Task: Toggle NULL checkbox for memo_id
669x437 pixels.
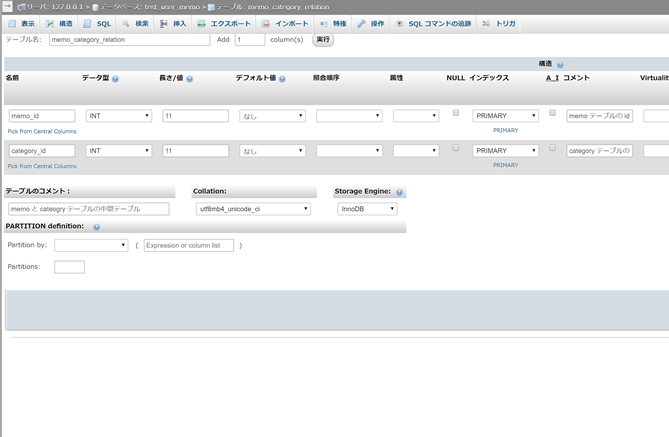Action: (456, 113)
